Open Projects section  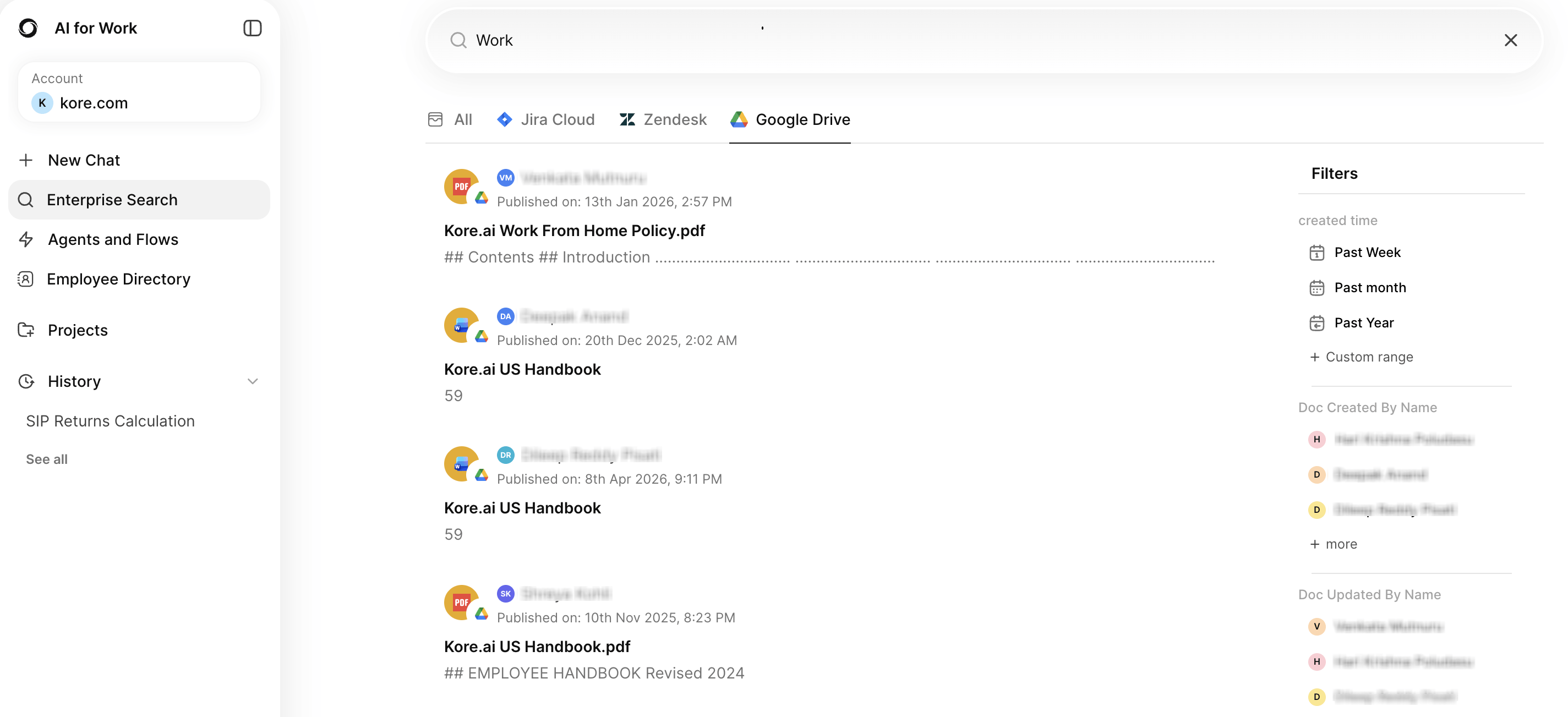pyautogui.click(x=139, y=330)
